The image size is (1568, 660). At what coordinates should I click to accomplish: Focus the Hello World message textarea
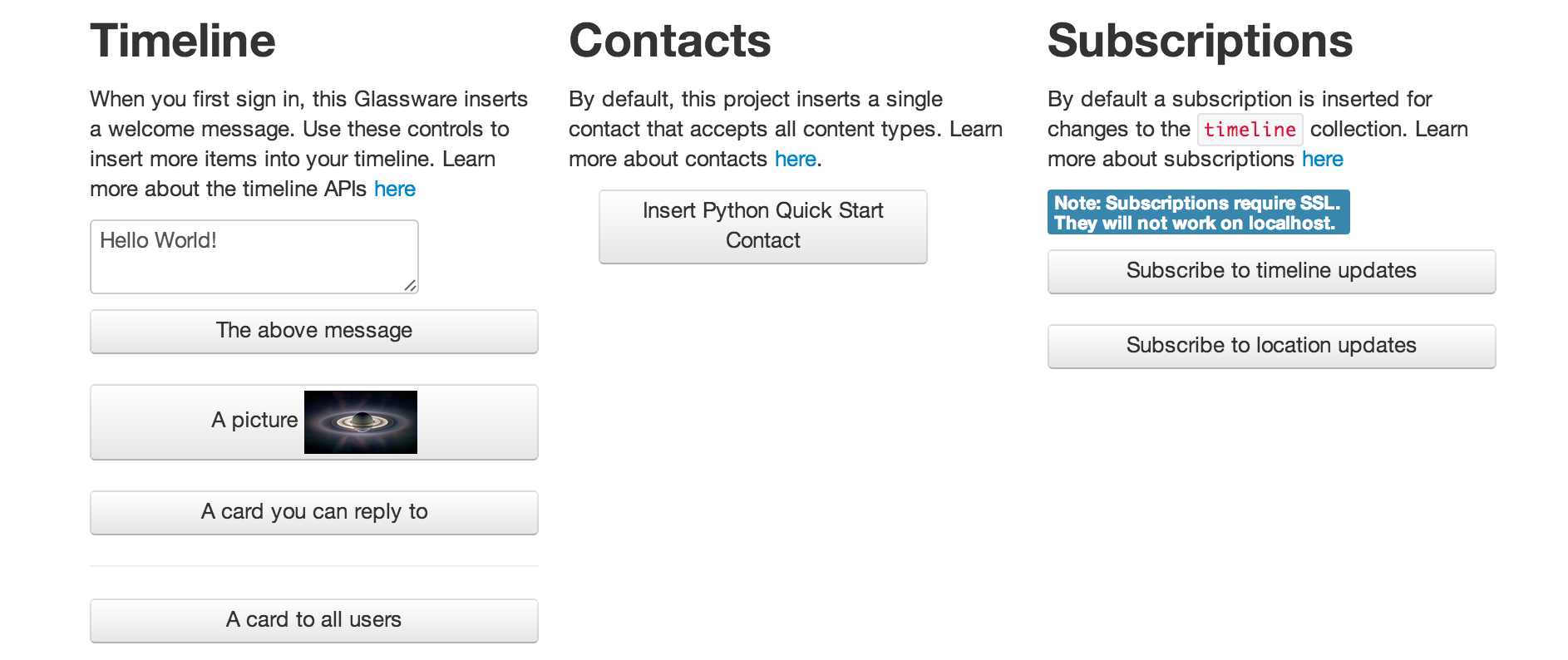click(254, 257)
